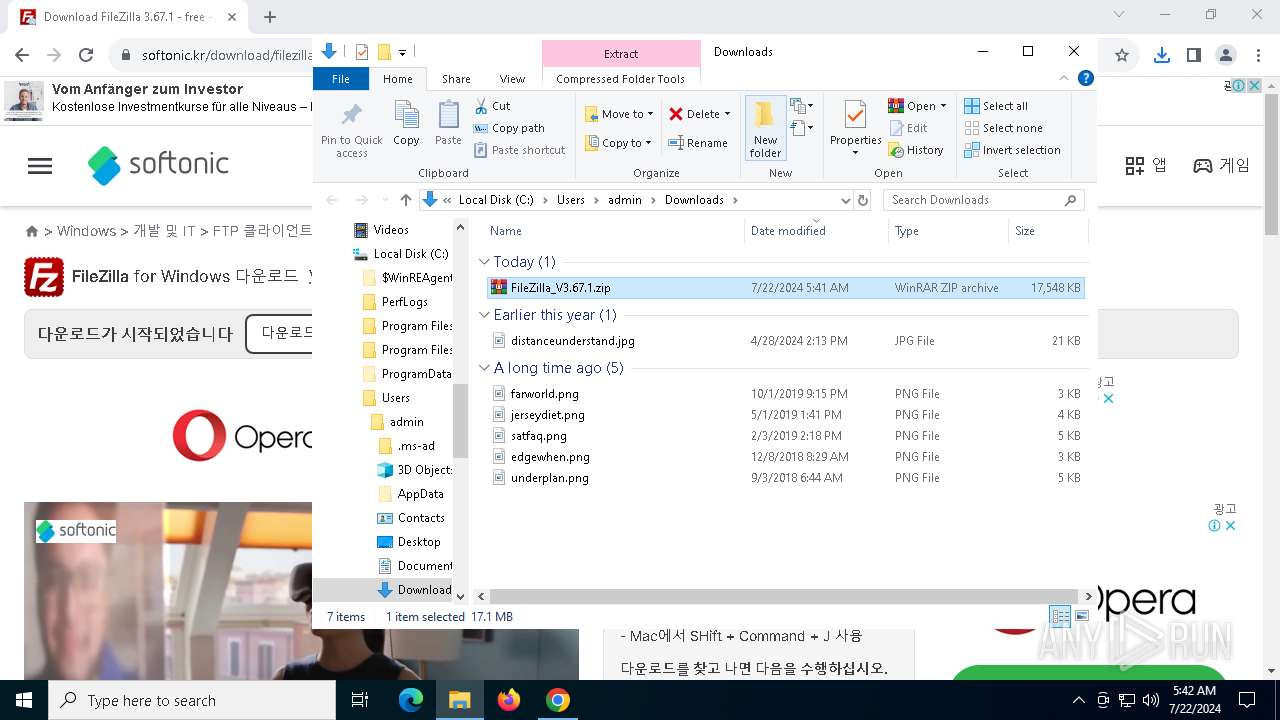Sort files by Name column
The width and height of the screenshot is (1280, 720).
[614, 231]
